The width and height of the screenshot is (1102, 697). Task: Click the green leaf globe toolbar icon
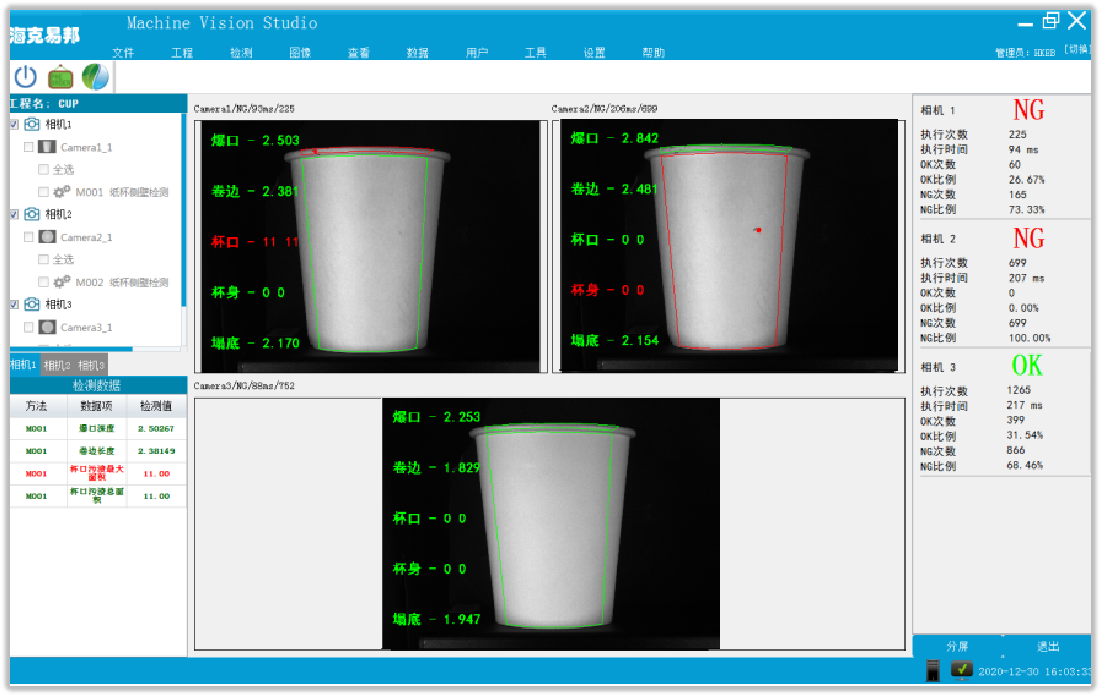(x=96, y=77)
